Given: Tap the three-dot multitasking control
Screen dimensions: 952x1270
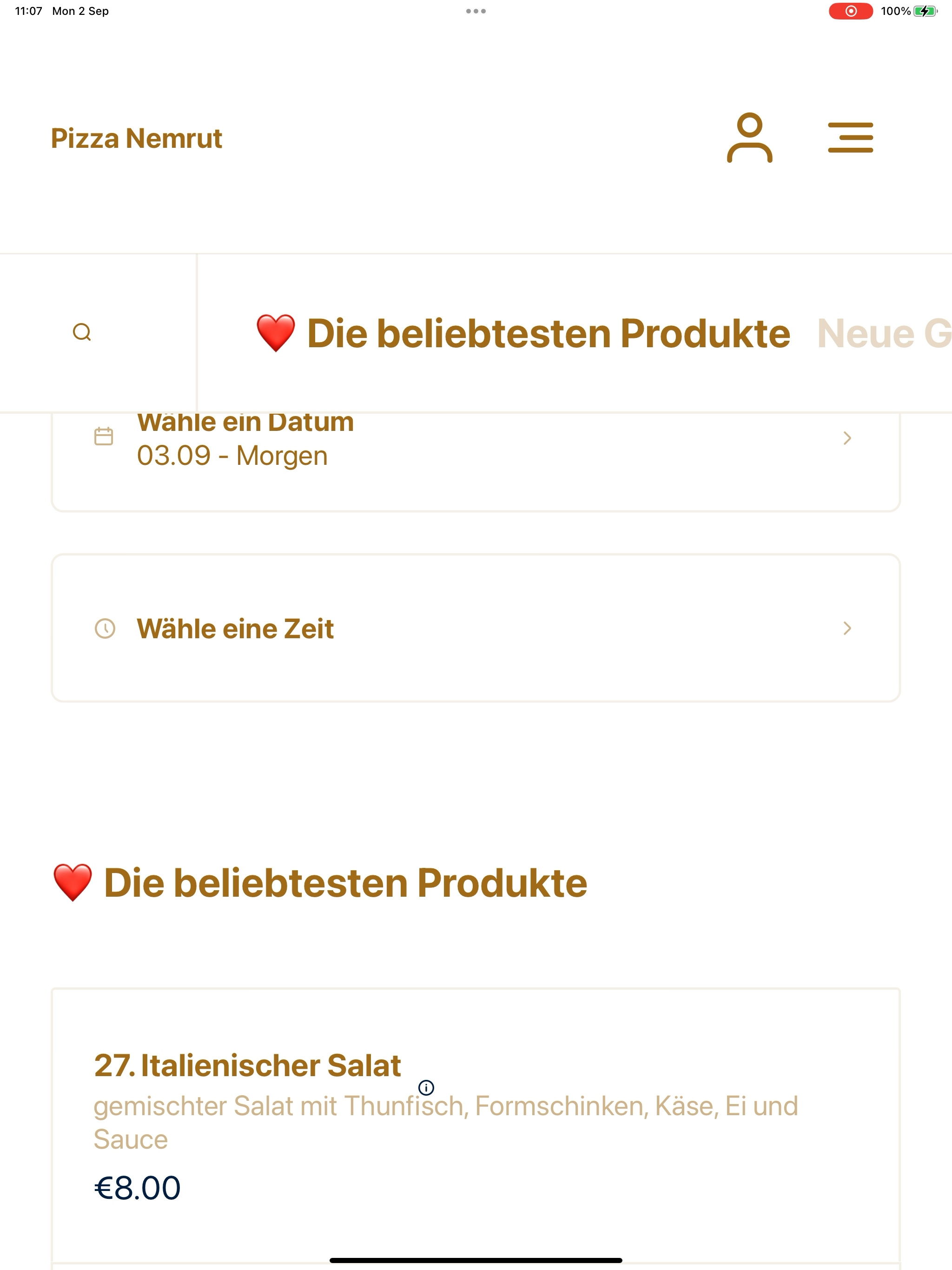Looking at the screenshot, I should [x=476, y=11].
